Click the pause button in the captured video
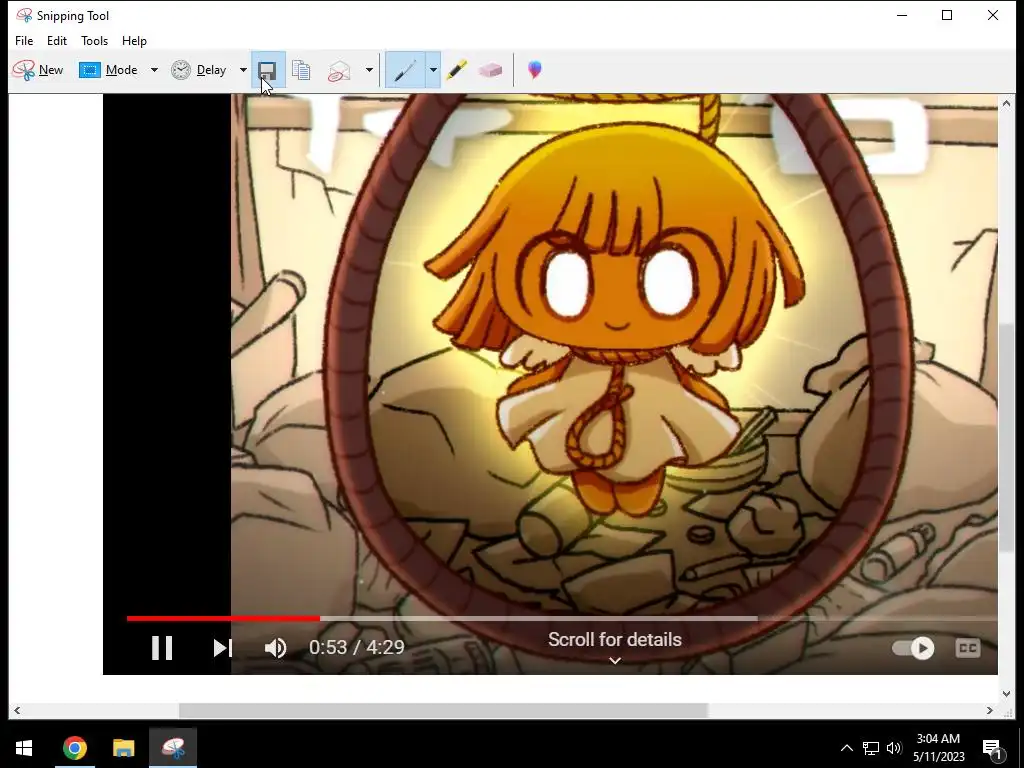 tap(162, 648)
